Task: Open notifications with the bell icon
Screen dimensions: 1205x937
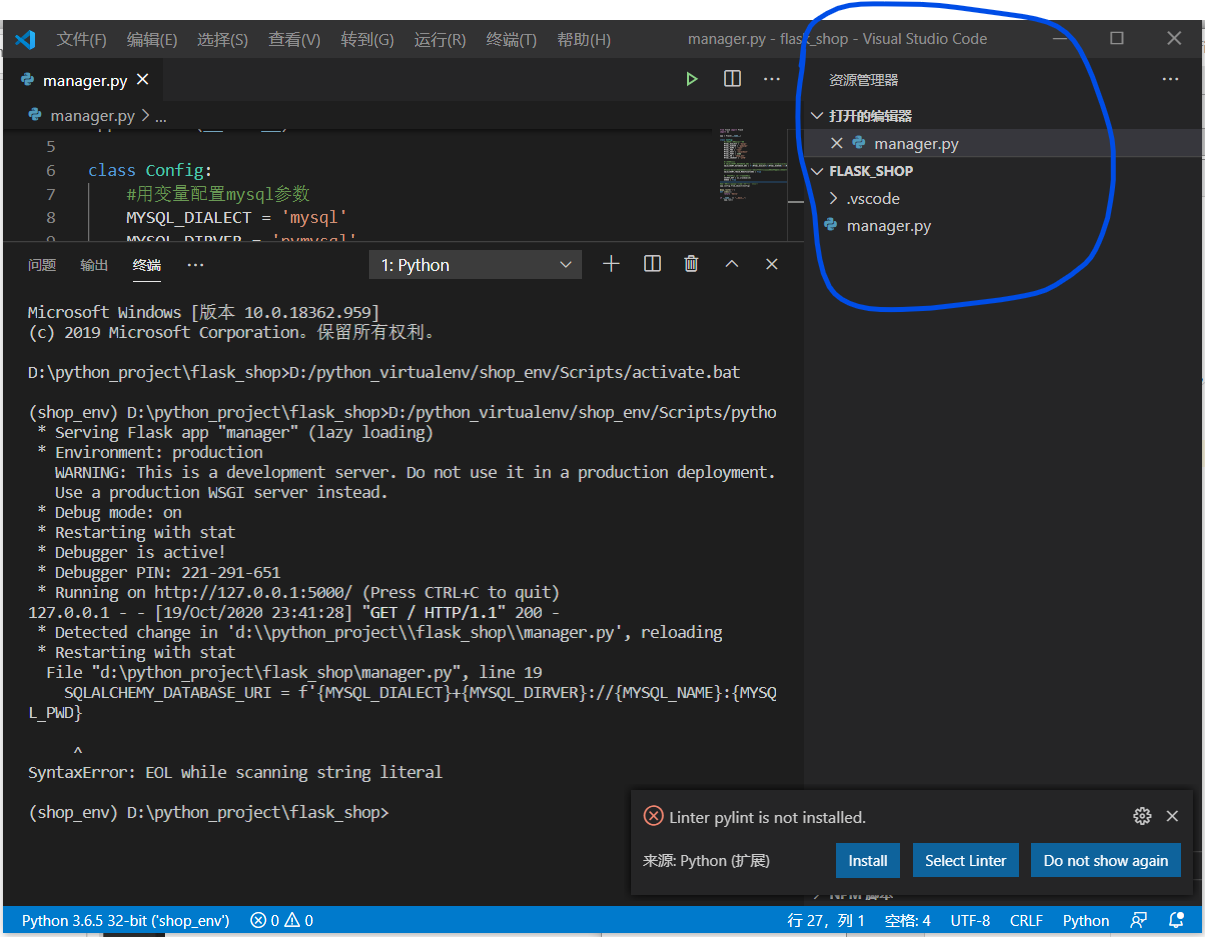Action: (x=1177, y=920)
